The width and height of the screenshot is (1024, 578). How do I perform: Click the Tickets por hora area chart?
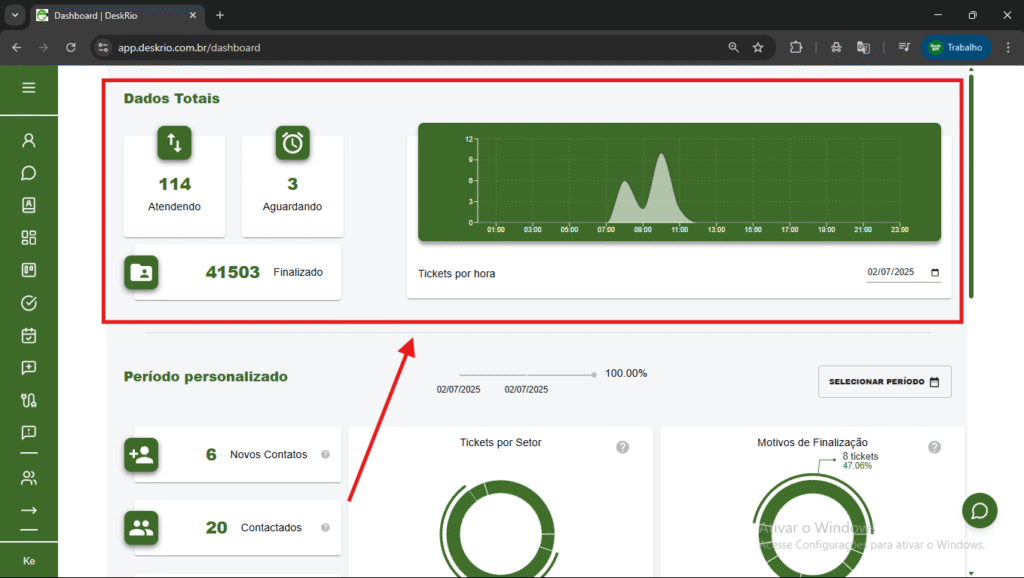tap(679, 182)
